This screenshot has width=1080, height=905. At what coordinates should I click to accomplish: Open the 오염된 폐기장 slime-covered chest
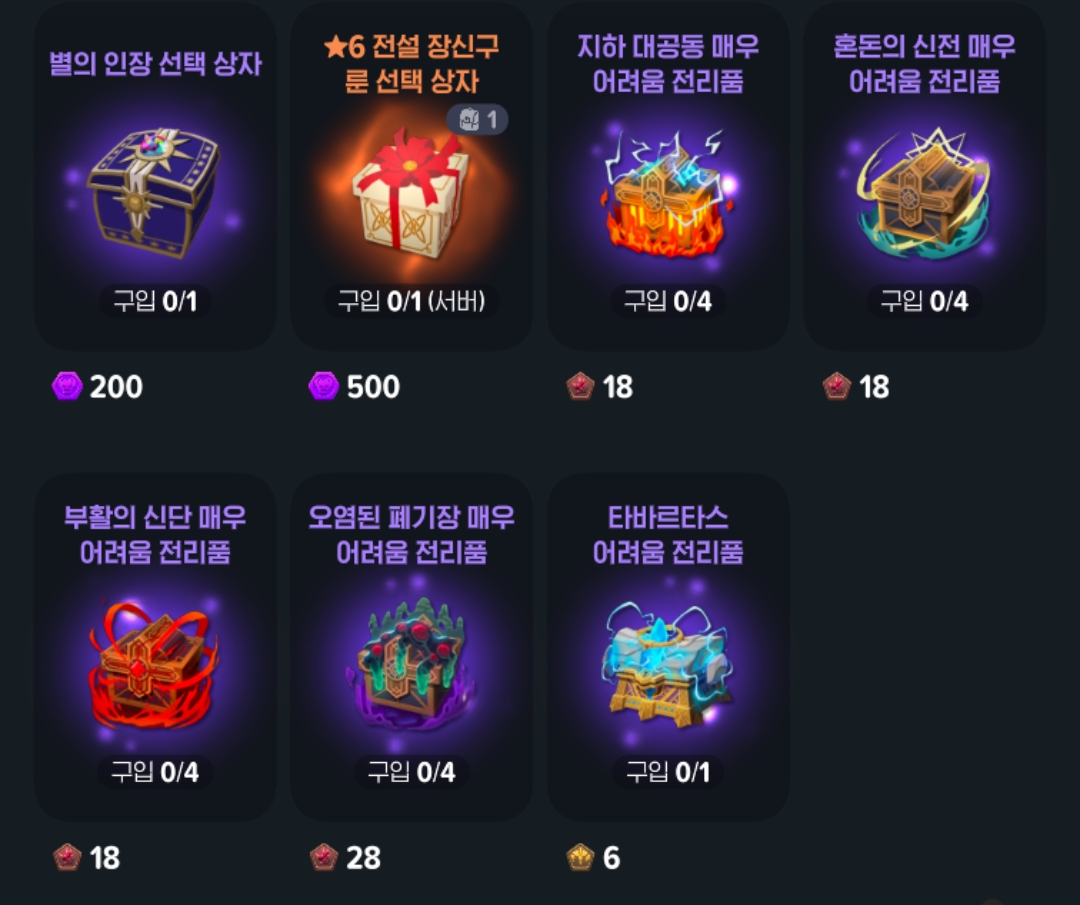pos(412,665)
